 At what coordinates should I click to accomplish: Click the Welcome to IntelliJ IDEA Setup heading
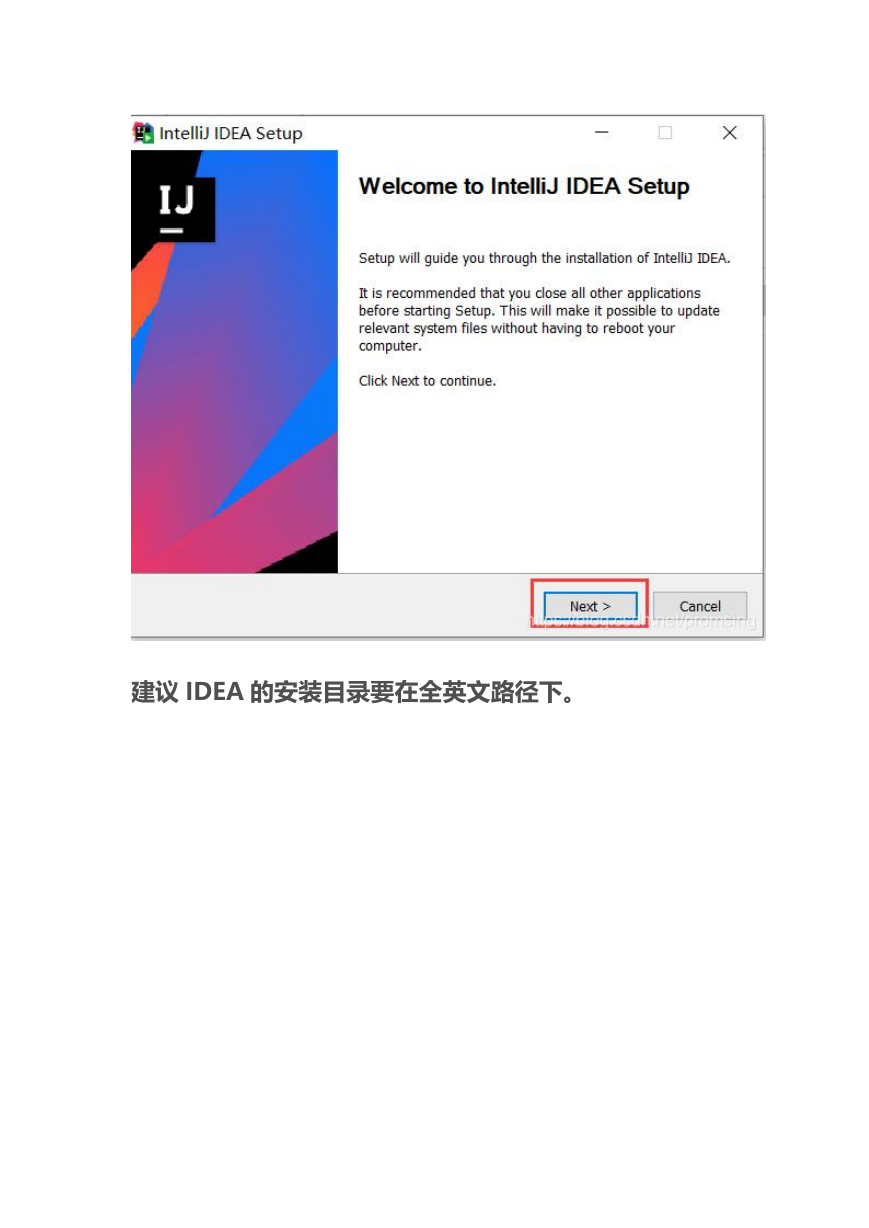524,187
